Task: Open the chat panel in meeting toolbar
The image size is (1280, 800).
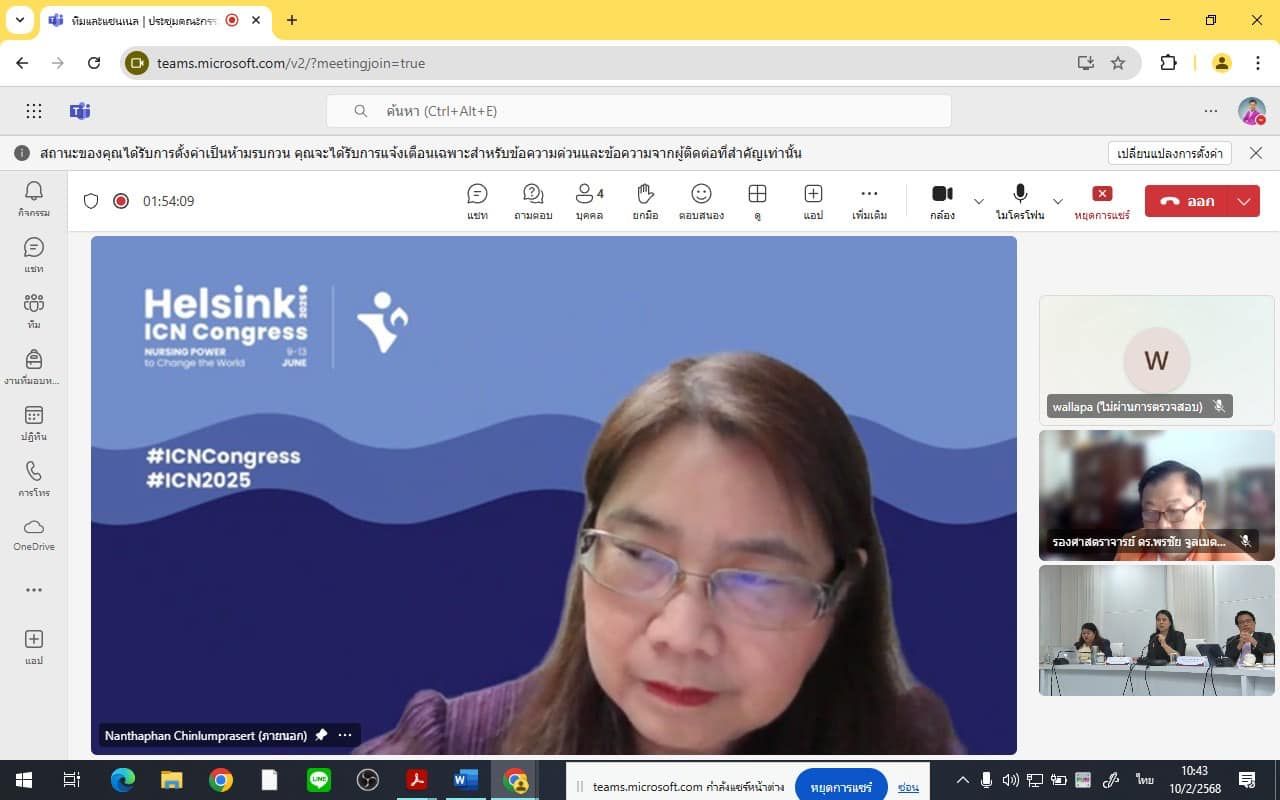Action: point(477,201)
